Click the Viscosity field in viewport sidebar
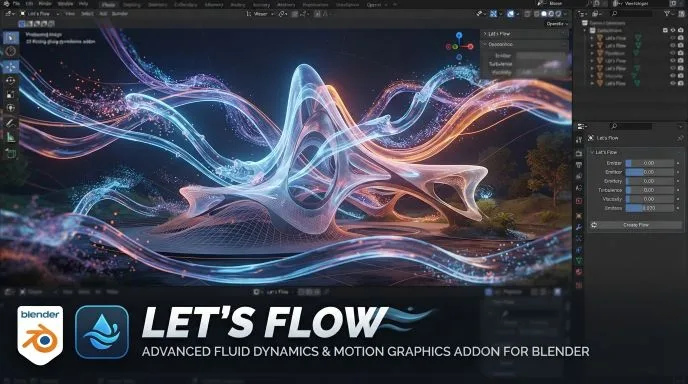 pos(541,72)
